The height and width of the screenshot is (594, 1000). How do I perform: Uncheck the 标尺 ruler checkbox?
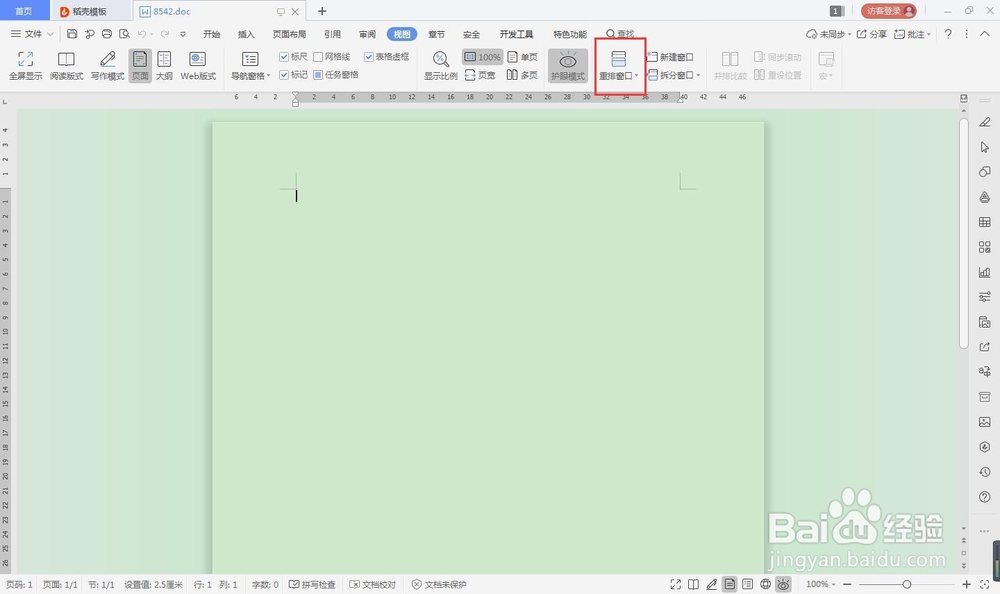[284, 56]
